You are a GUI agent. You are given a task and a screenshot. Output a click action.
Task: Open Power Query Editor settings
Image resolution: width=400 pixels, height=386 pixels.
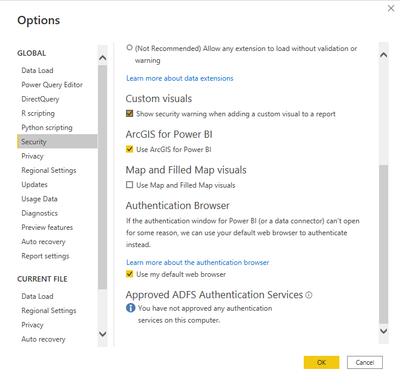[52, 85]
